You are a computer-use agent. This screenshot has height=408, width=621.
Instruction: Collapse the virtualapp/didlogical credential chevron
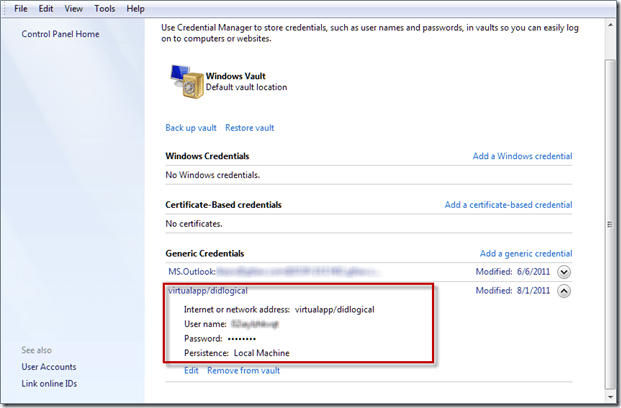coord(564,291)
